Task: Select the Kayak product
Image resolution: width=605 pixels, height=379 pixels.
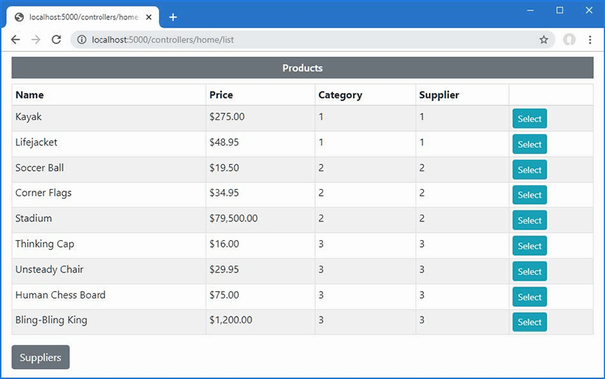Action: [x=529, y=118]
